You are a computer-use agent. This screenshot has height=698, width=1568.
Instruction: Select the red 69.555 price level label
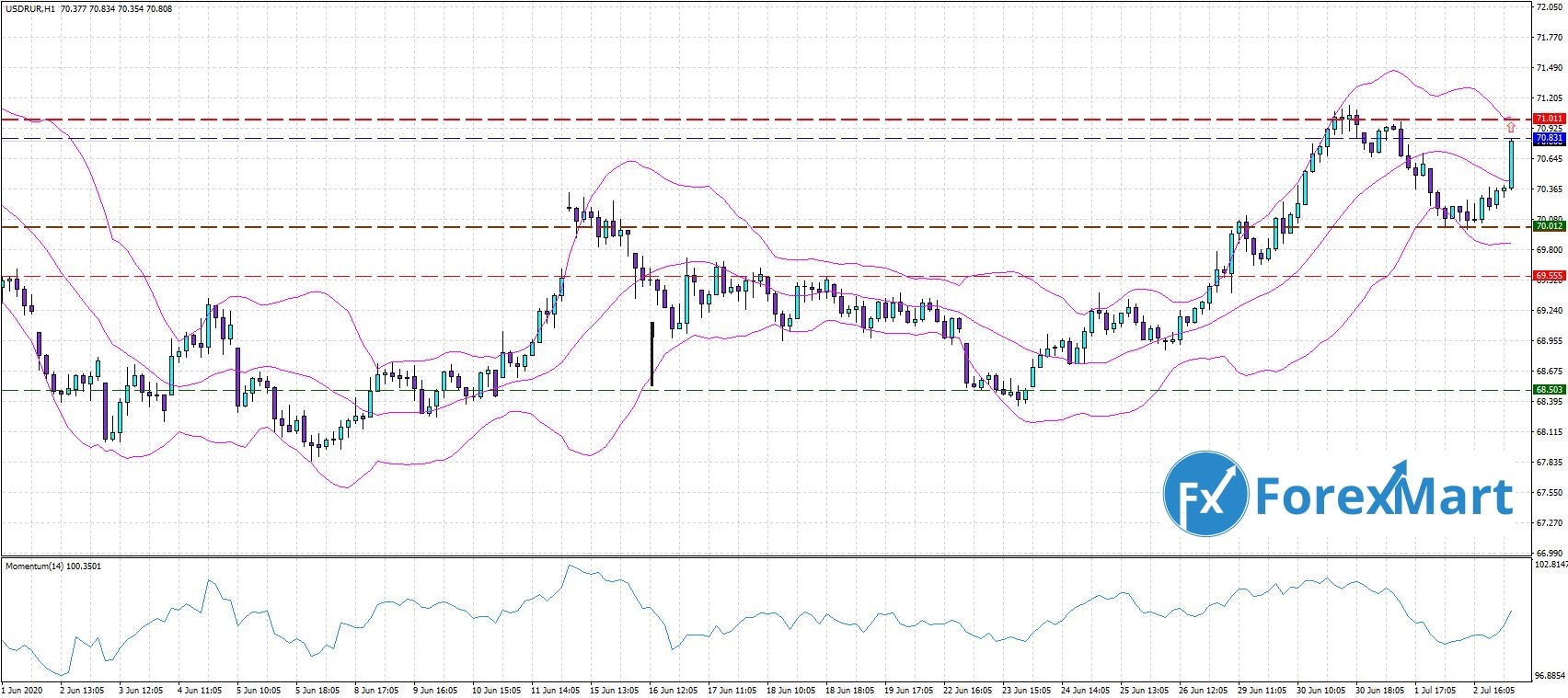click(x=1550, y=275)
